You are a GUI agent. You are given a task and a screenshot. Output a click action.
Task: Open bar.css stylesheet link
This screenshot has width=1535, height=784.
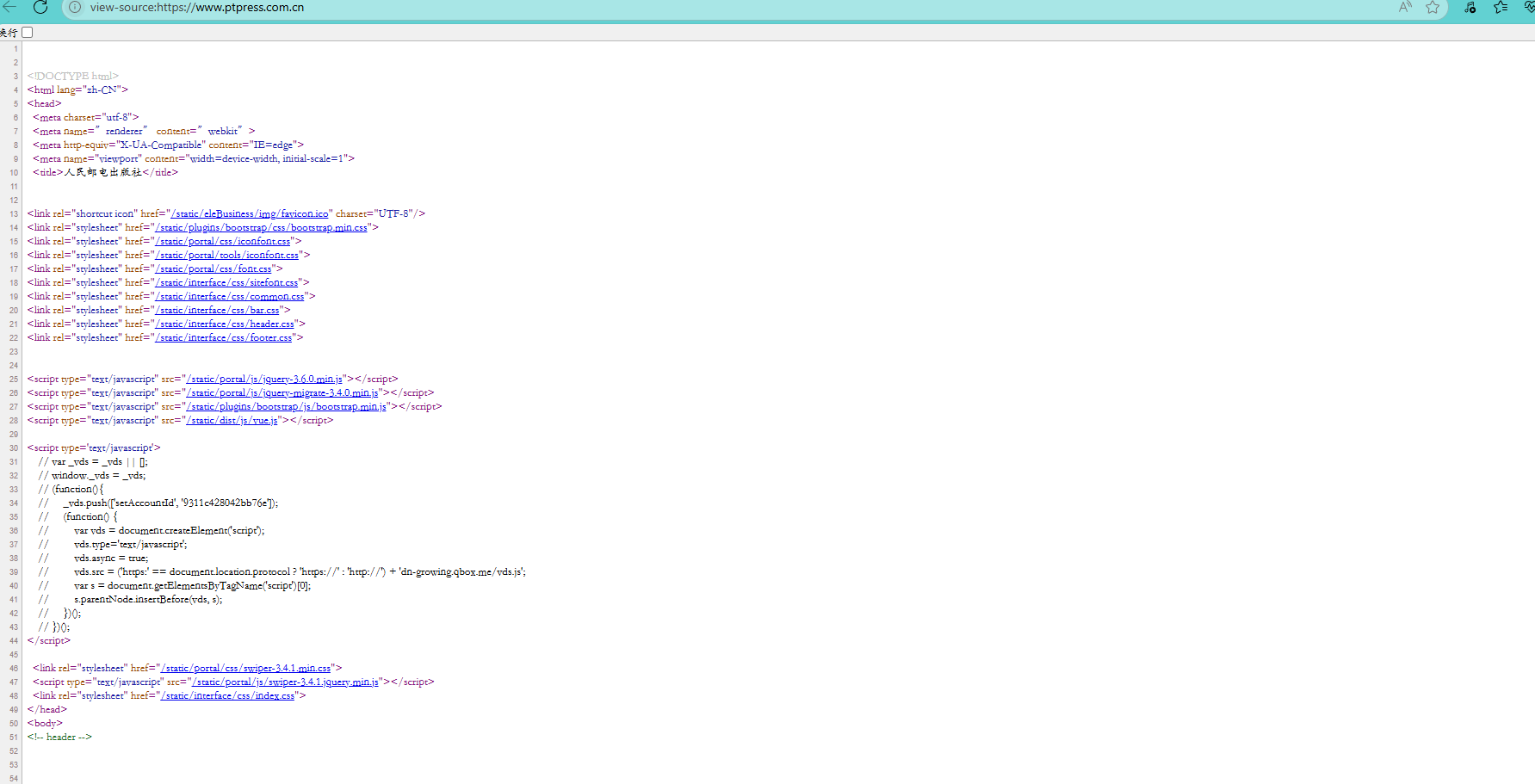[x=217, y=310]
